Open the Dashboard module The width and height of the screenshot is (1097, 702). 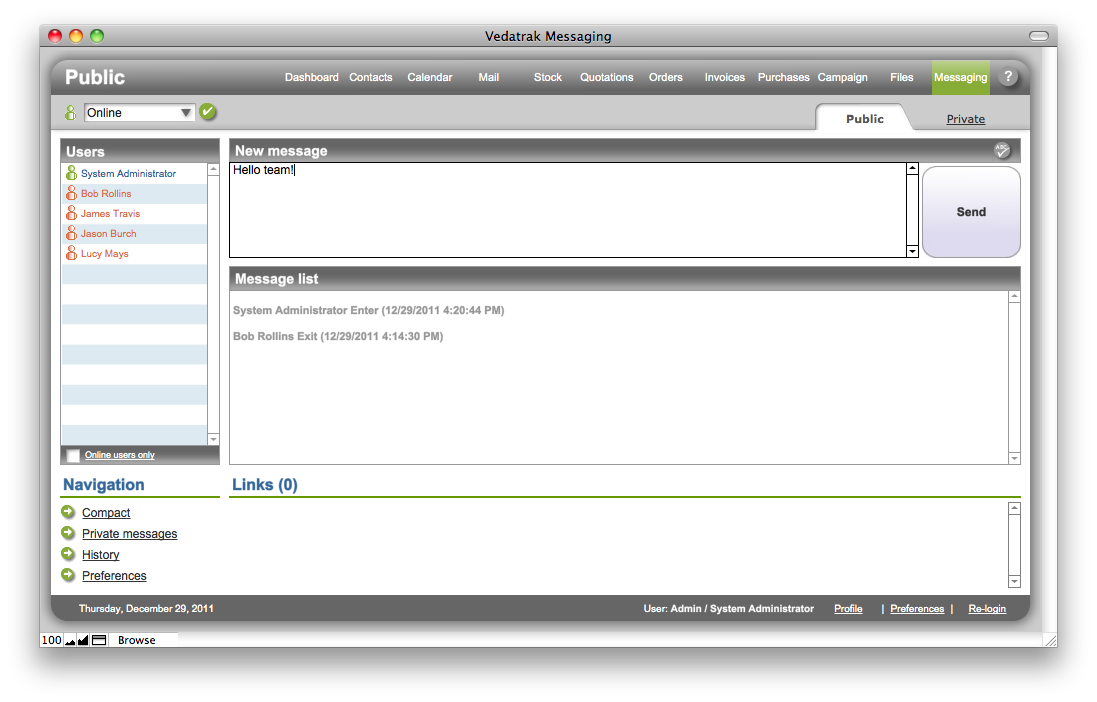coord(311,77)
